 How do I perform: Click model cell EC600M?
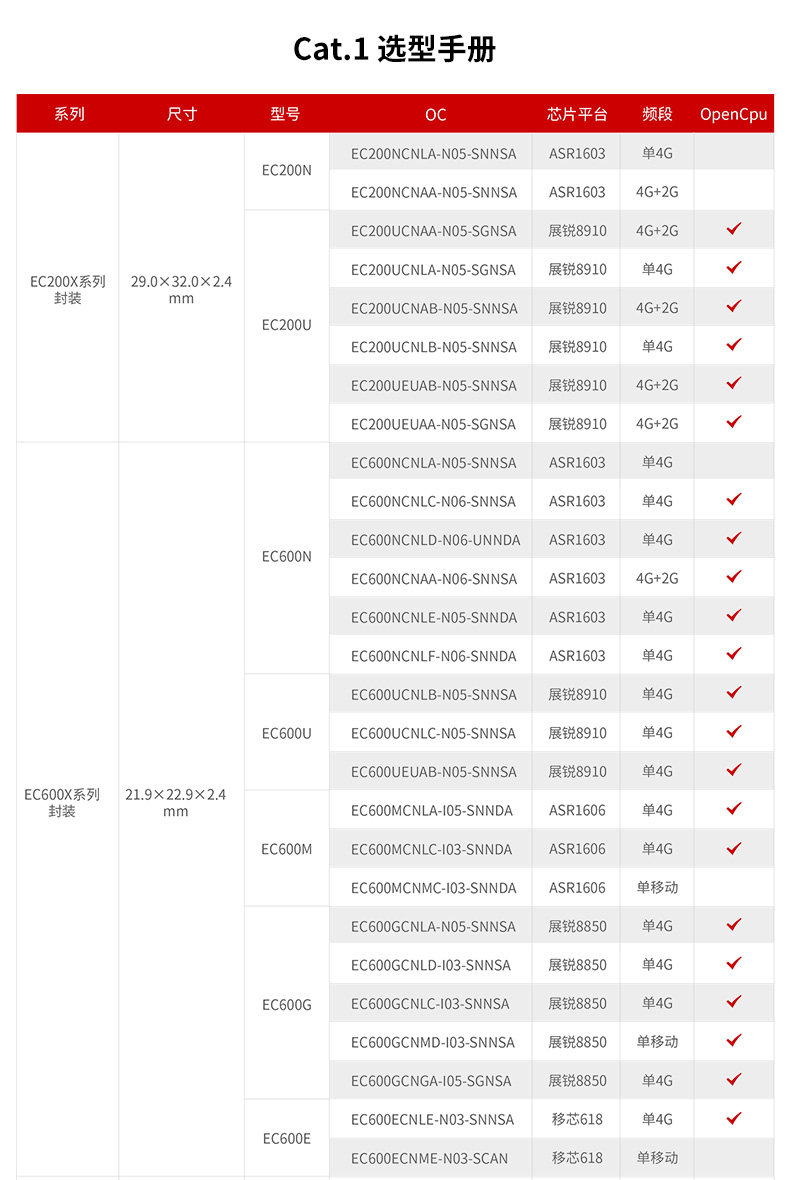click(x=287, y=849)
